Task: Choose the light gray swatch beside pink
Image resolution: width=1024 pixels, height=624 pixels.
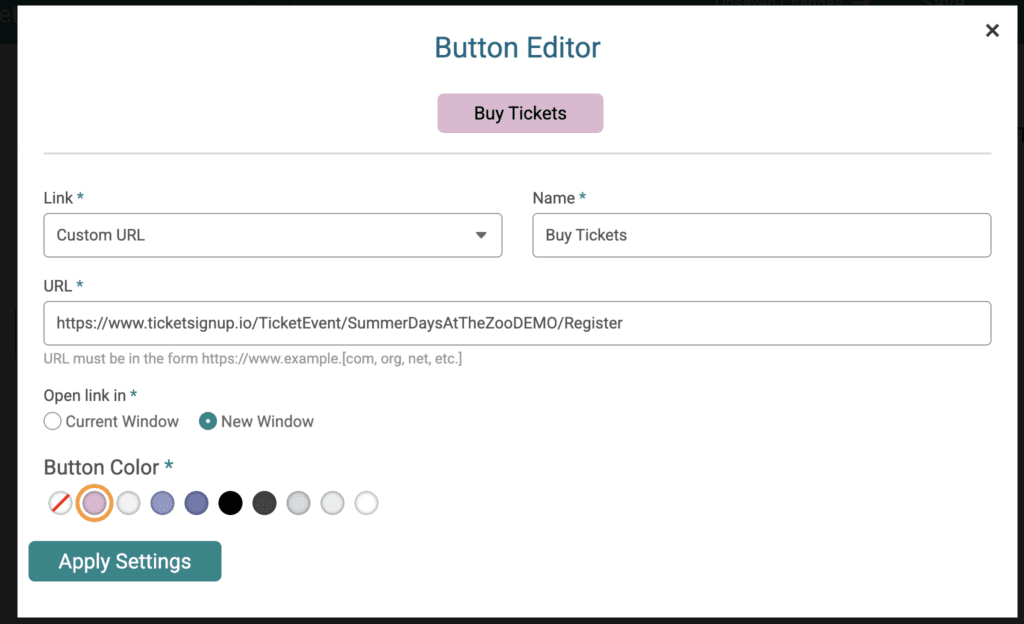Action: tap(129, 503)
